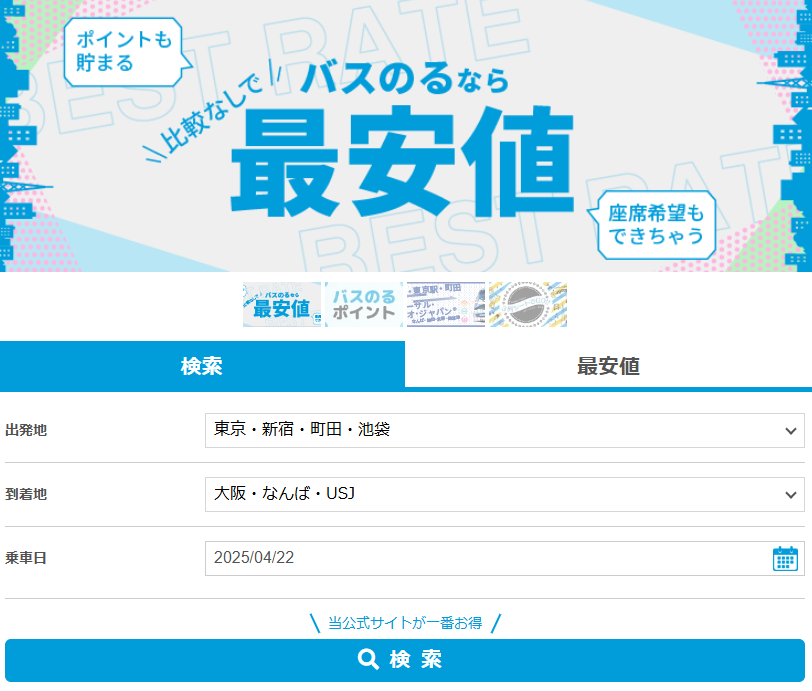Viewport: 812px width, 691px height.
Task: Click the main 最安値 hero banner
Action: tap(406, 136)
